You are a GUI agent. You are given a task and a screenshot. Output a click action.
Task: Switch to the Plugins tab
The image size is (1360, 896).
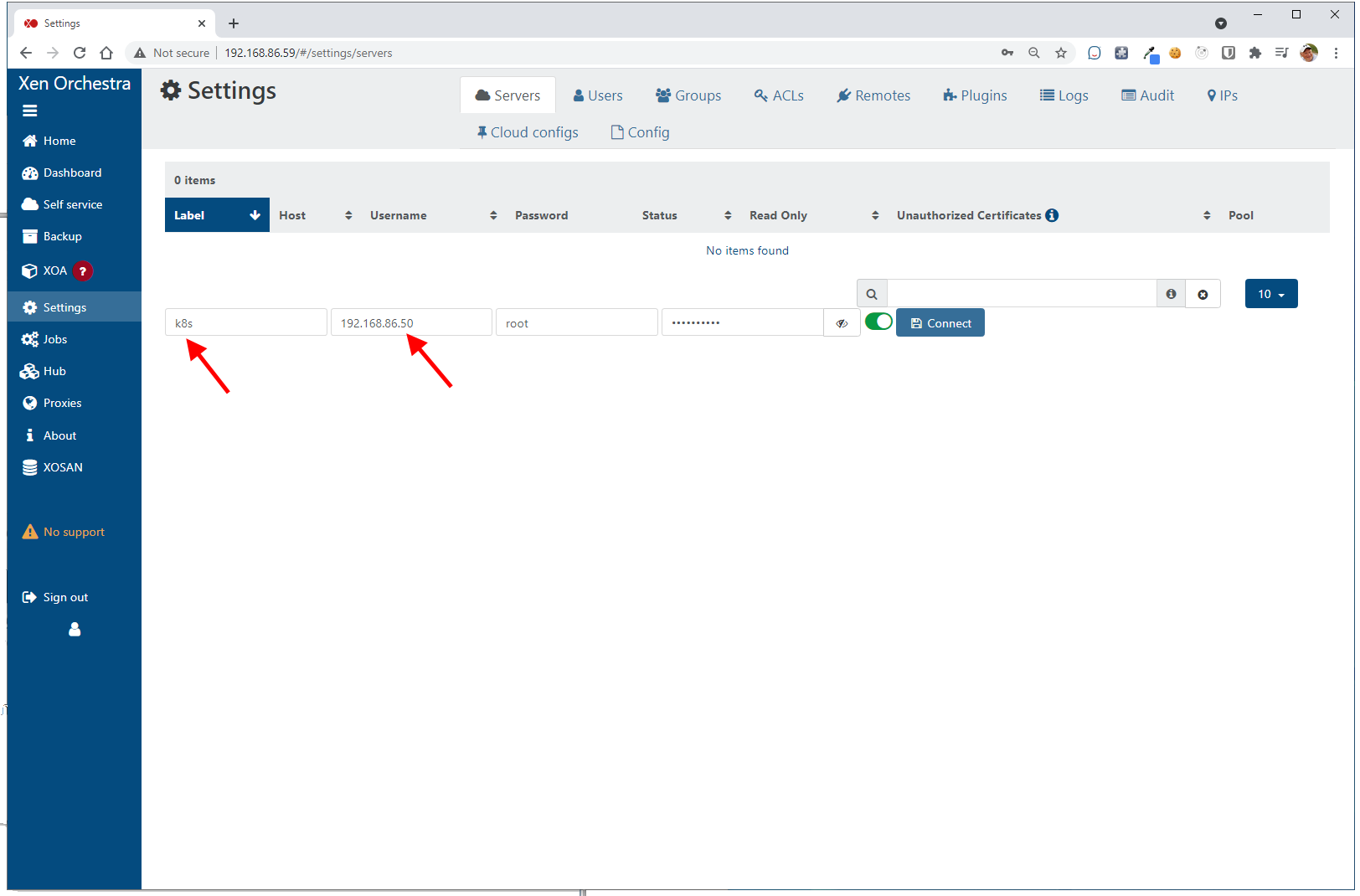975,95
